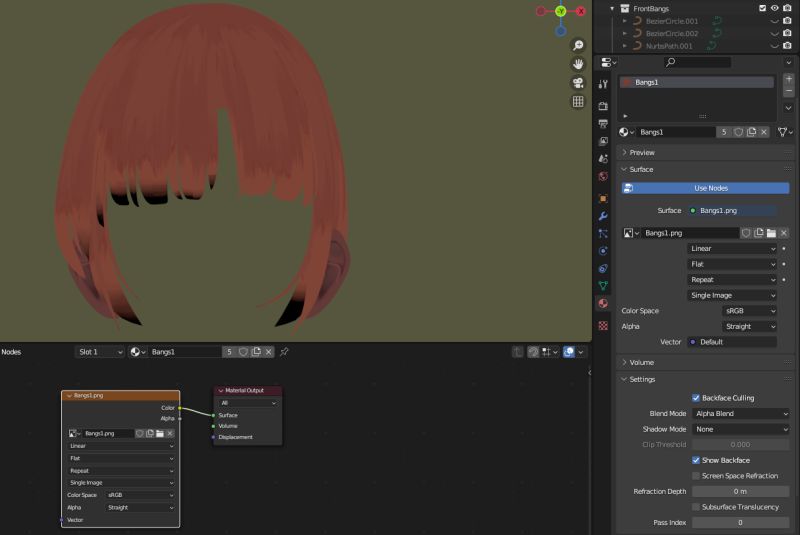Screen dimensions: 800x535
Task: Collapse the Settings panel
Action: point(642,379)
